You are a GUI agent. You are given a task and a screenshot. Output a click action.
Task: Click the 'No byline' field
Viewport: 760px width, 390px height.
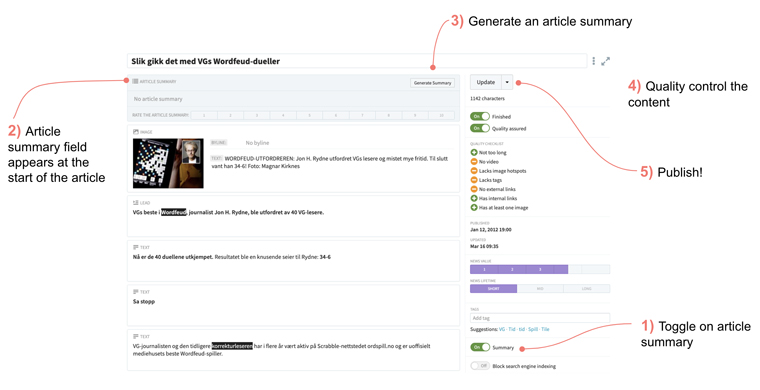257,143
